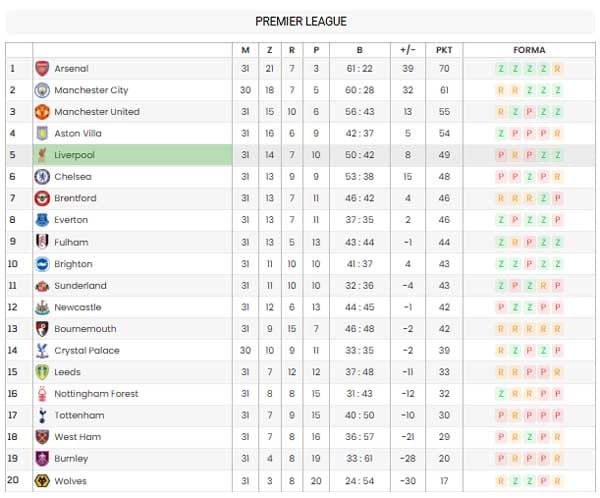
Task: Click the +/- goal difference column header
Action: (407, 50)
